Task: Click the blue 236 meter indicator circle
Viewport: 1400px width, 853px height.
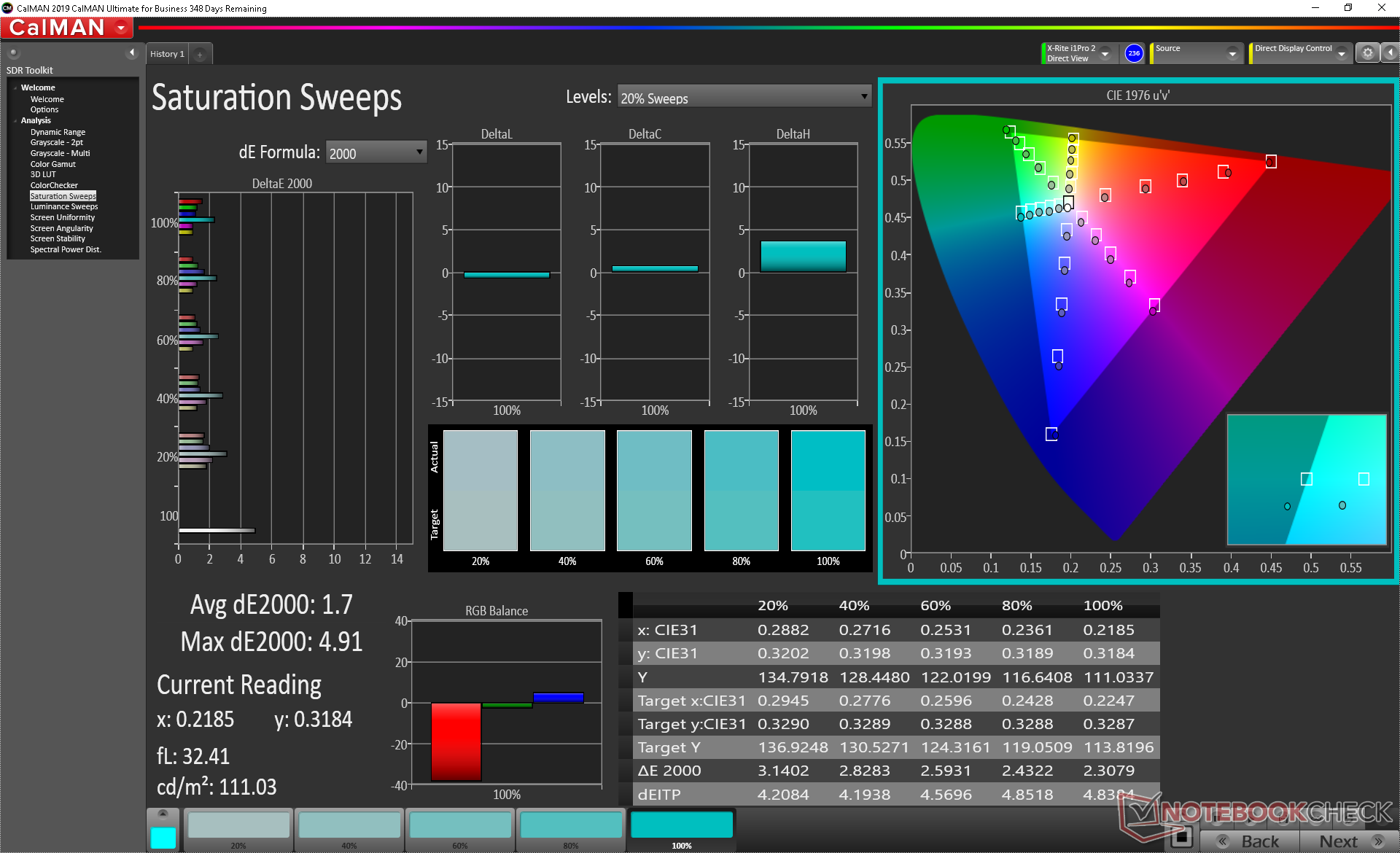Action: pyautogui.click(x=1133, y=52)
